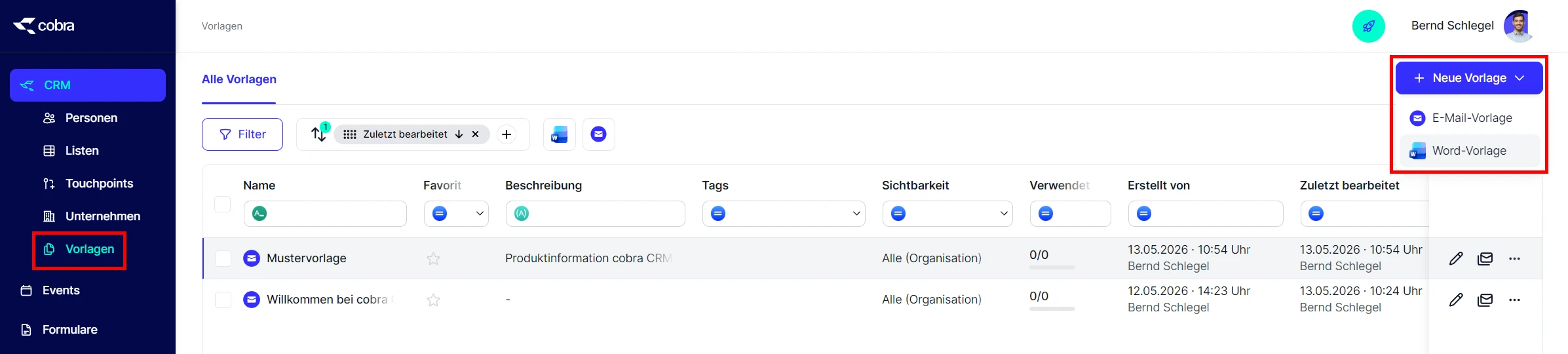1568x354 pixels.
Task: Click Erstellt von filter operator icon
Action: coord(1144,214)
